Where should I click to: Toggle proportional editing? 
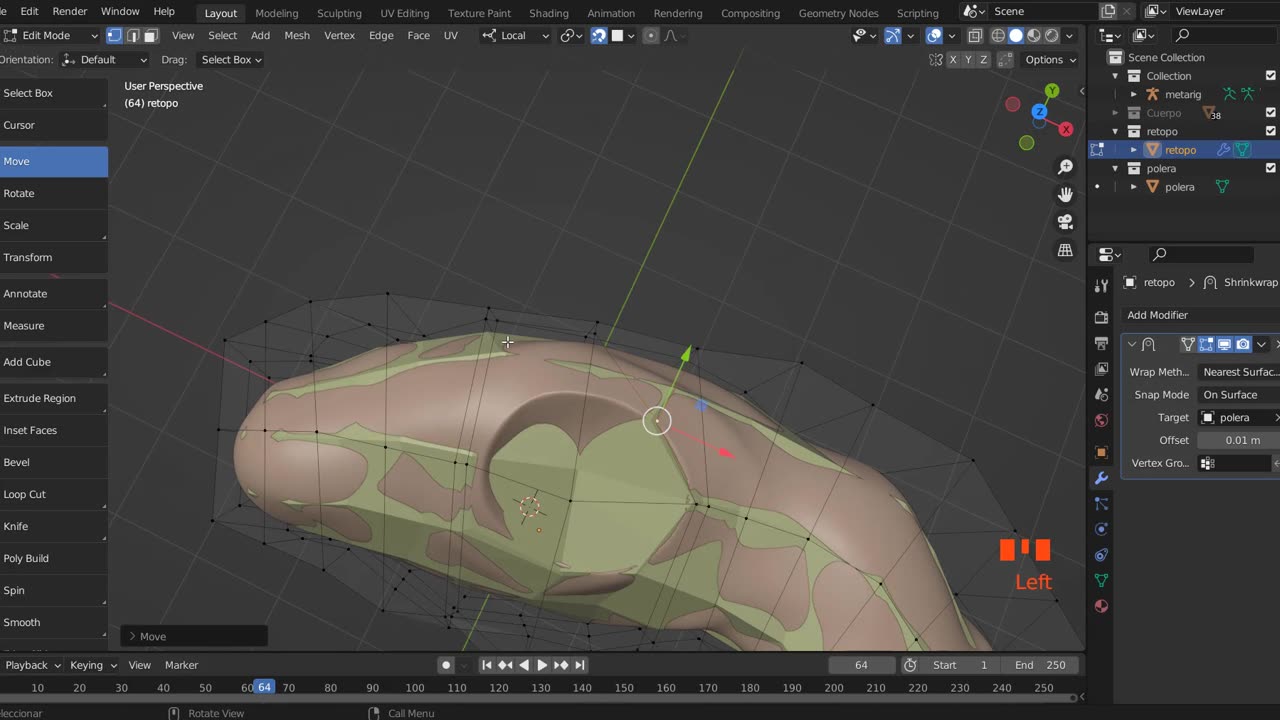pyautogui.click(x=650, y=35)
